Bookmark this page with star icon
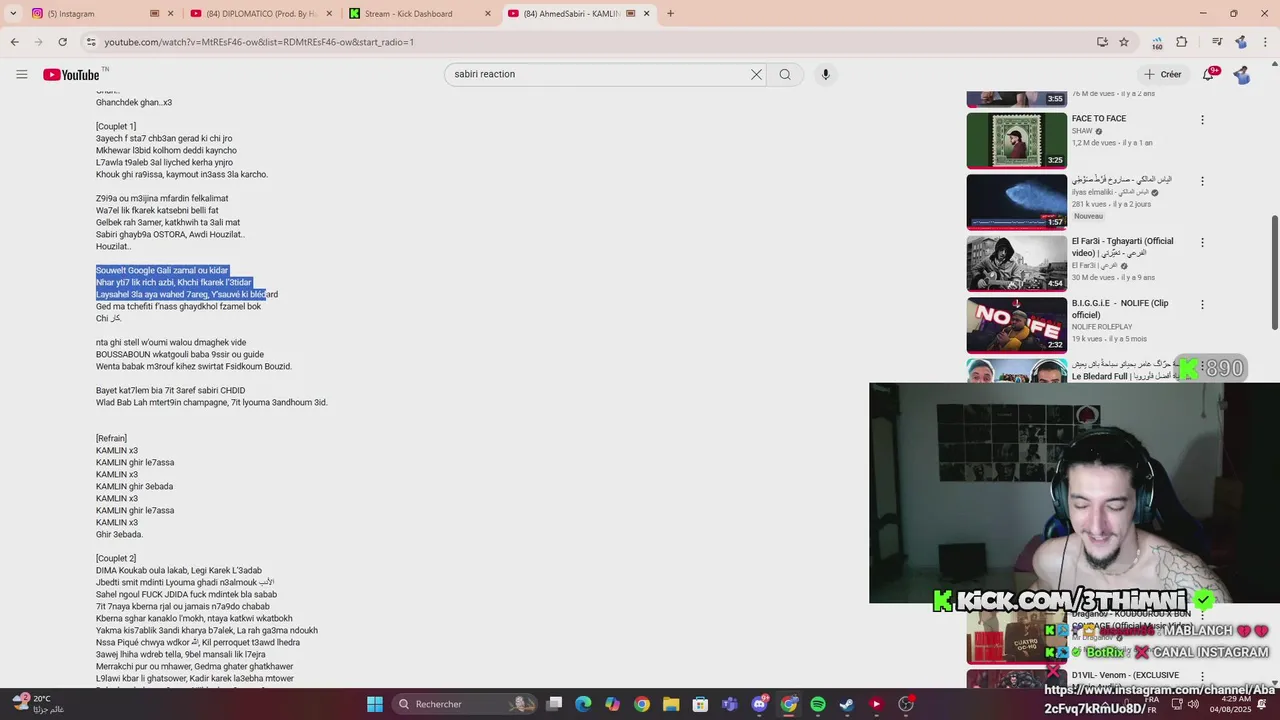 coord(1124,42)
